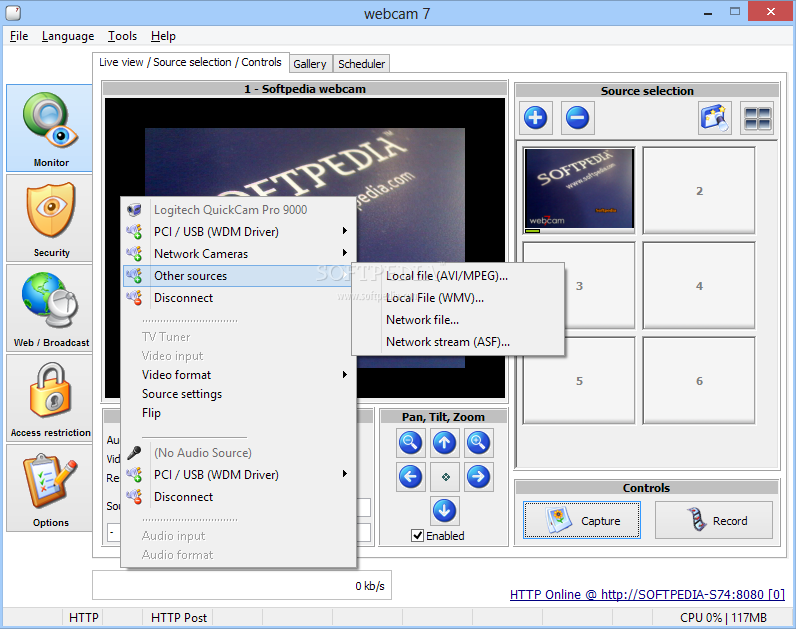Tilt camera down with down arrow
This screenshot has height=629, width=796.
coord(444,511)
